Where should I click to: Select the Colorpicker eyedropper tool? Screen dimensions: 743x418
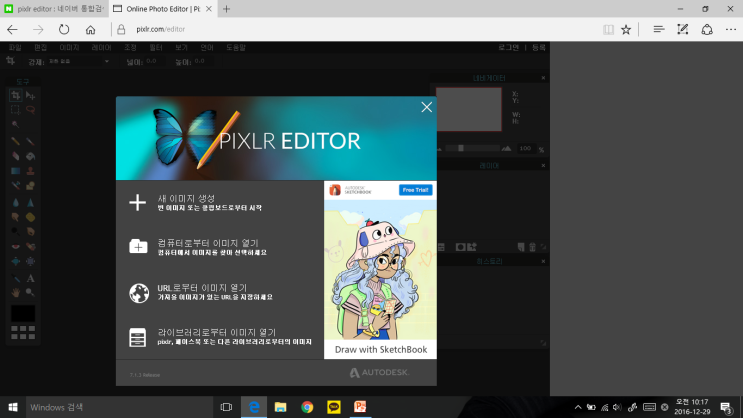coord(15,278)
